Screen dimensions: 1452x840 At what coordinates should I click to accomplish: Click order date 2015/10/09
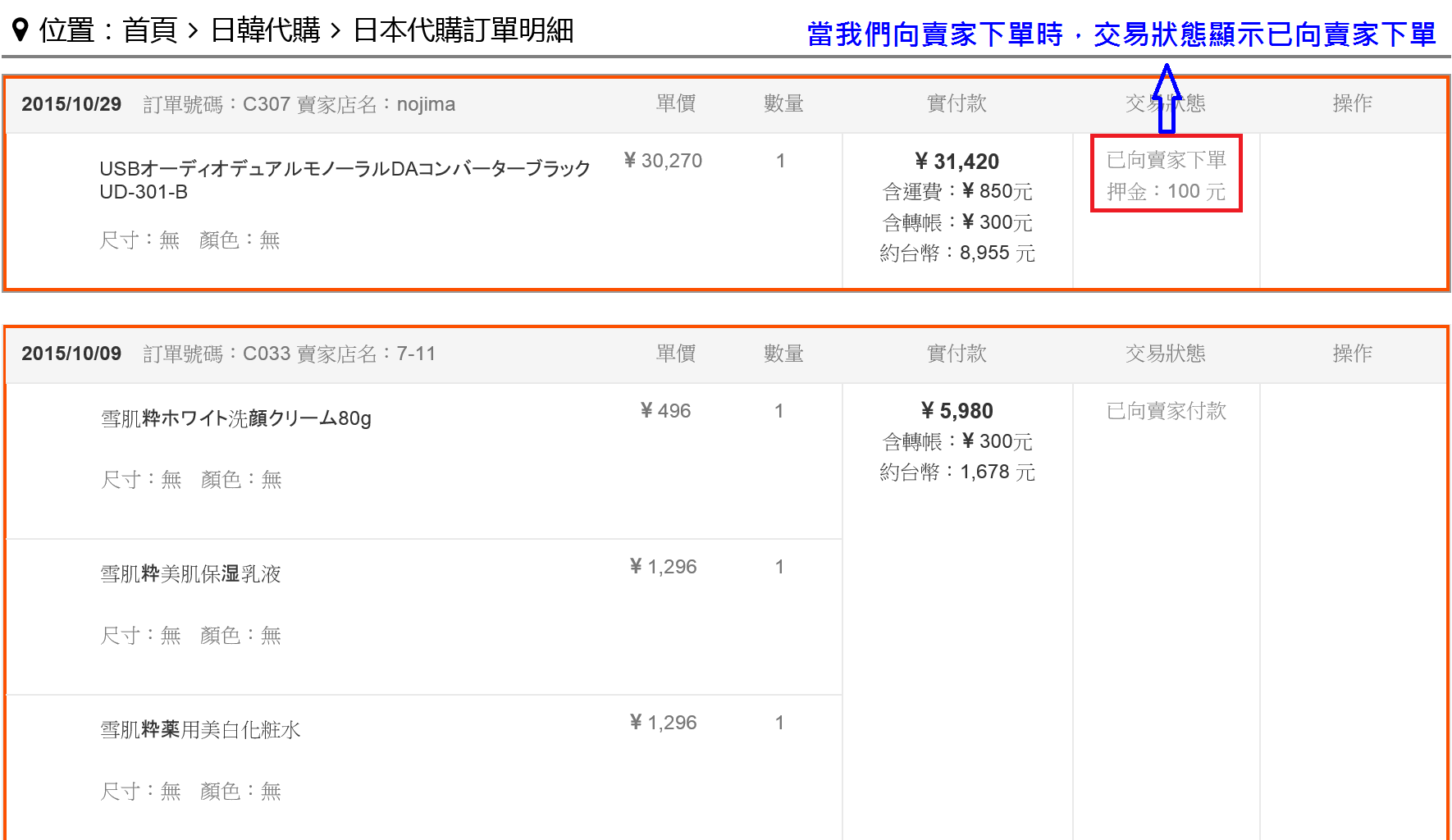71,354
